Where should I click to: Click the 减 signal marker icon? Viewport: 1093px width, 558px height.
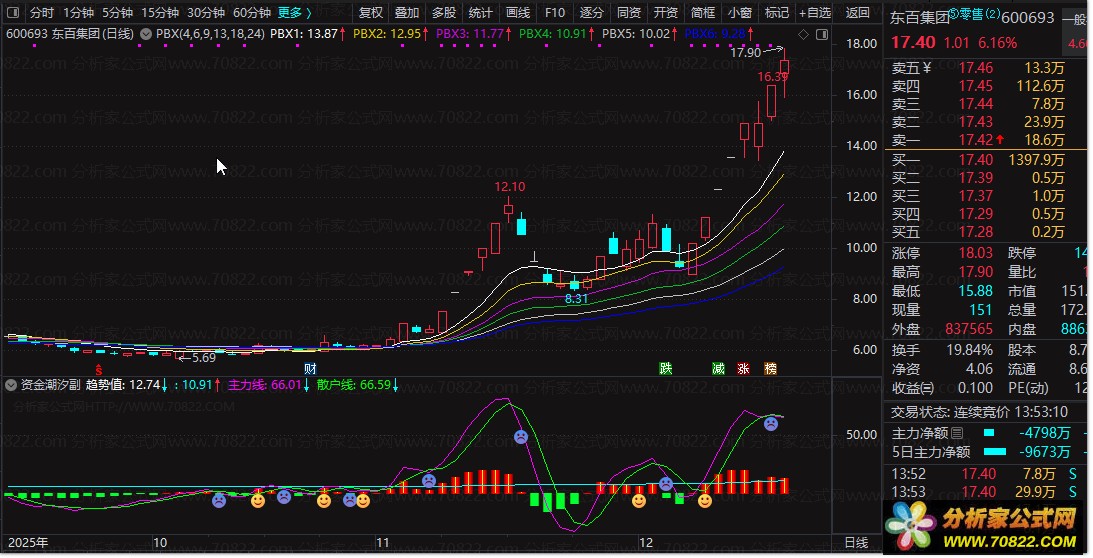[x=718, y=368]
